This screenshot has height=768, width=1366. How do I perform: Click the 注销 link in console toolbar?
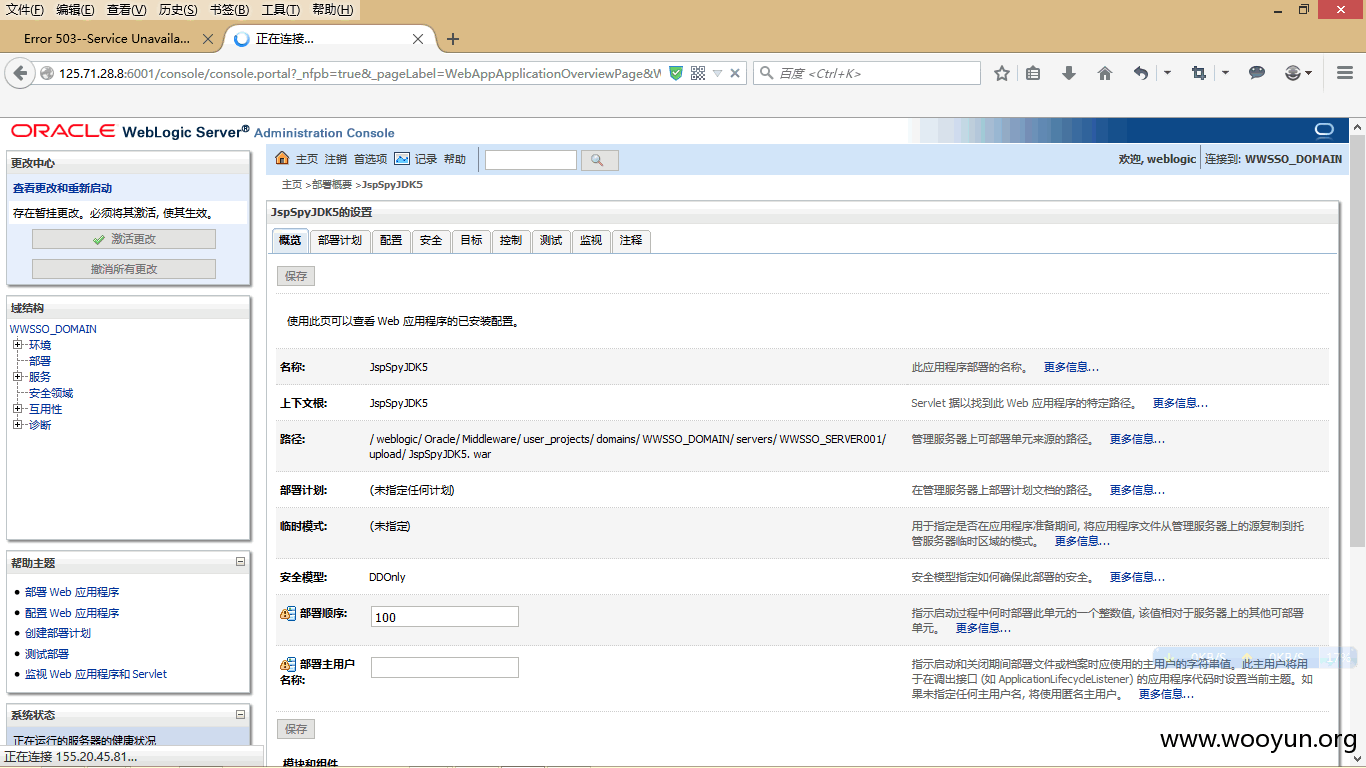click(336, 159)
